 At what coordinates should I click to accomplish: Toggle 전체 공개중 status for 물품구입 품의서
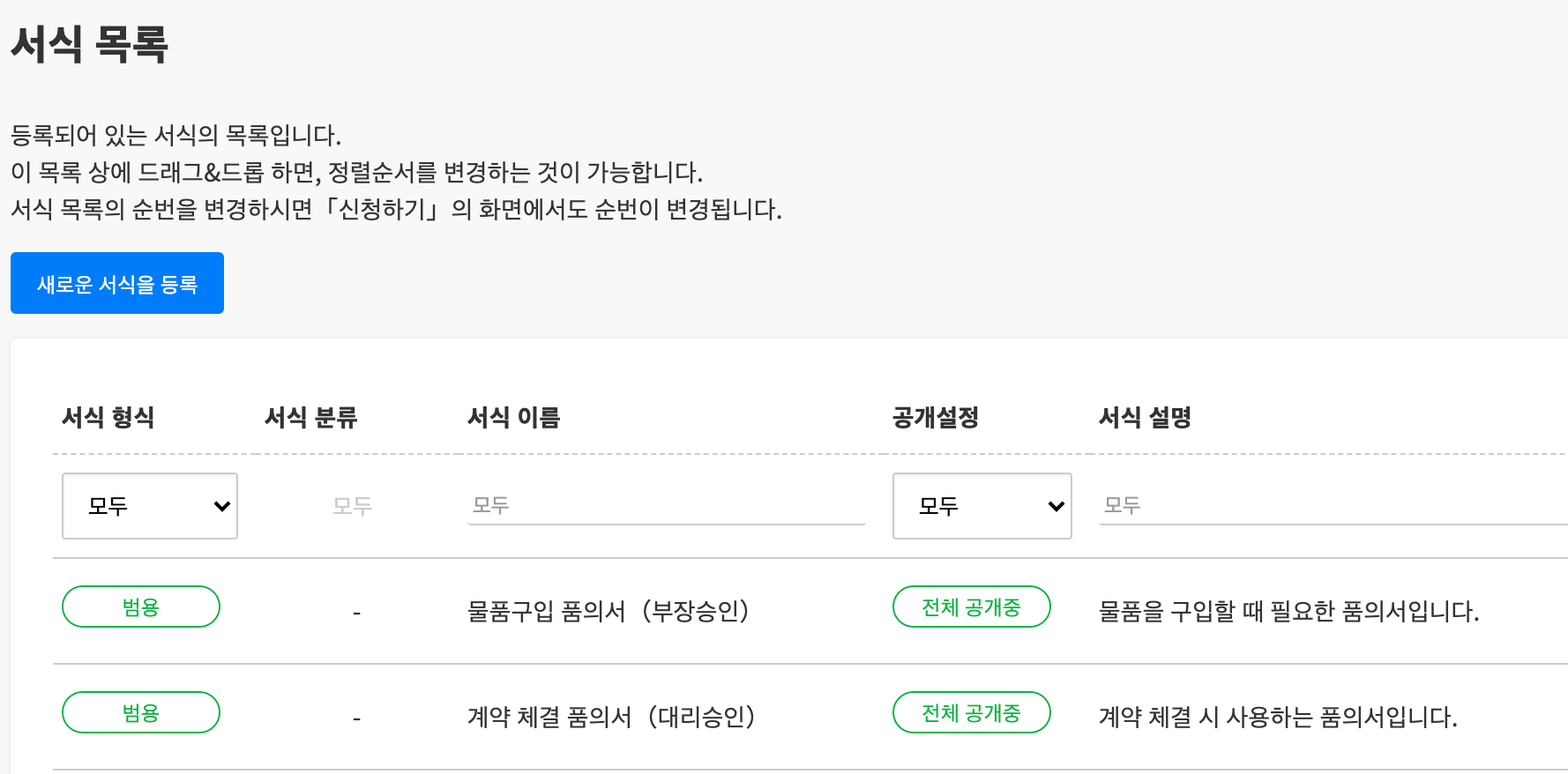click(971, 607)
